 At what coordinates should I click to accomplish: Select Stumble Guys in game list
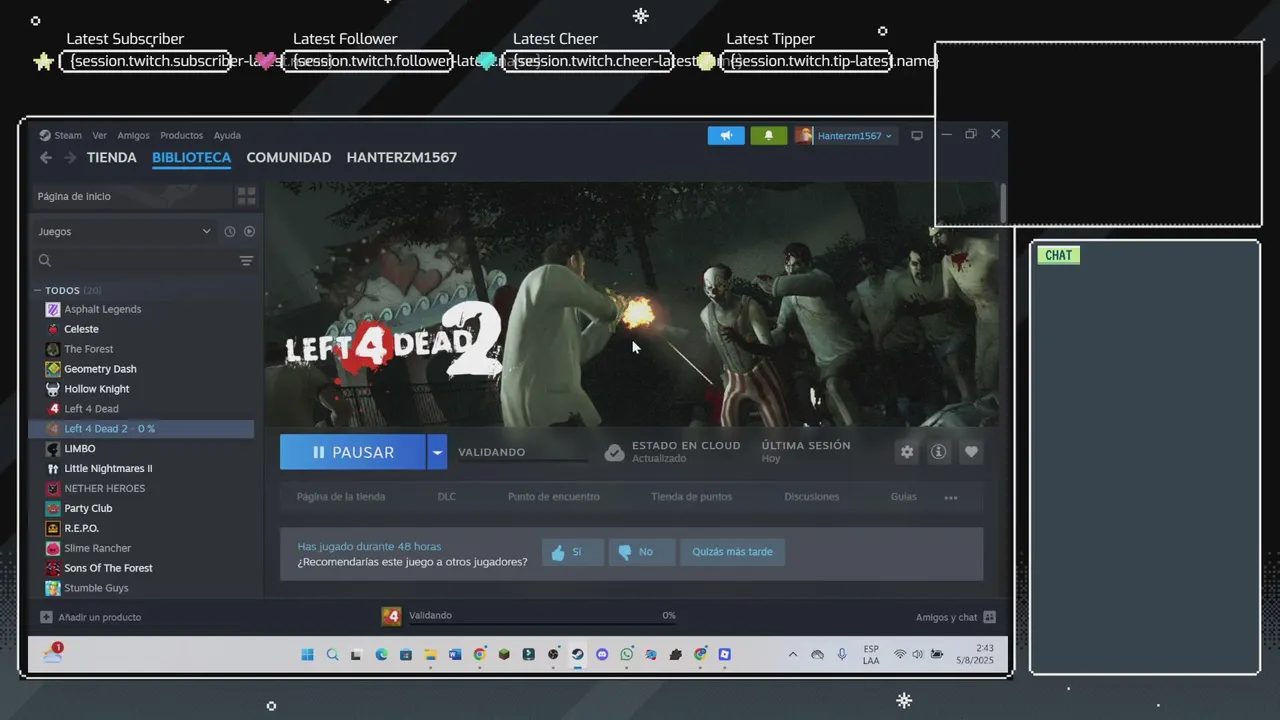pyautogui.click(x=141, y=588)
